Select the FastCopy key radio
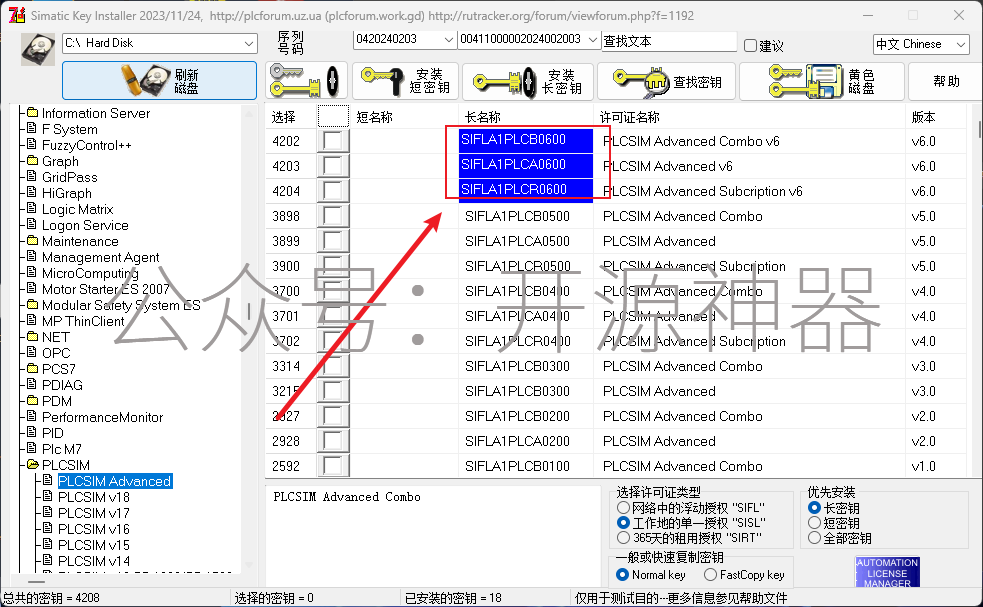The width and height of the screenshot is (983, 607). 710,574
